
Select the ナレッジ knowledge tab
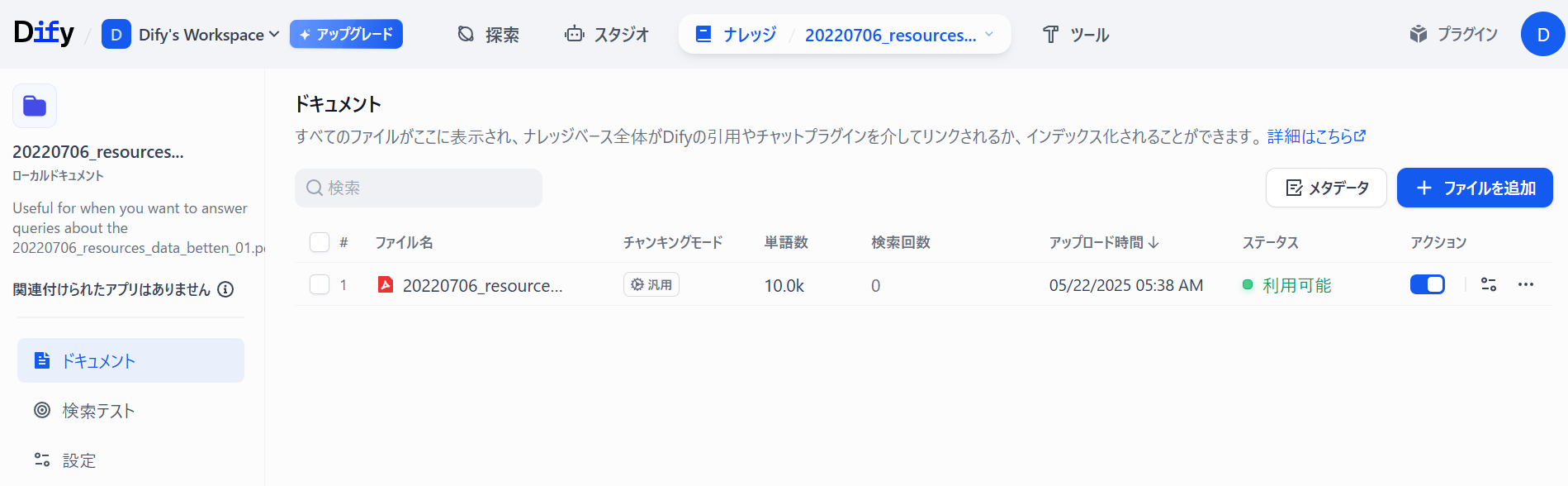tap(737, 35)
